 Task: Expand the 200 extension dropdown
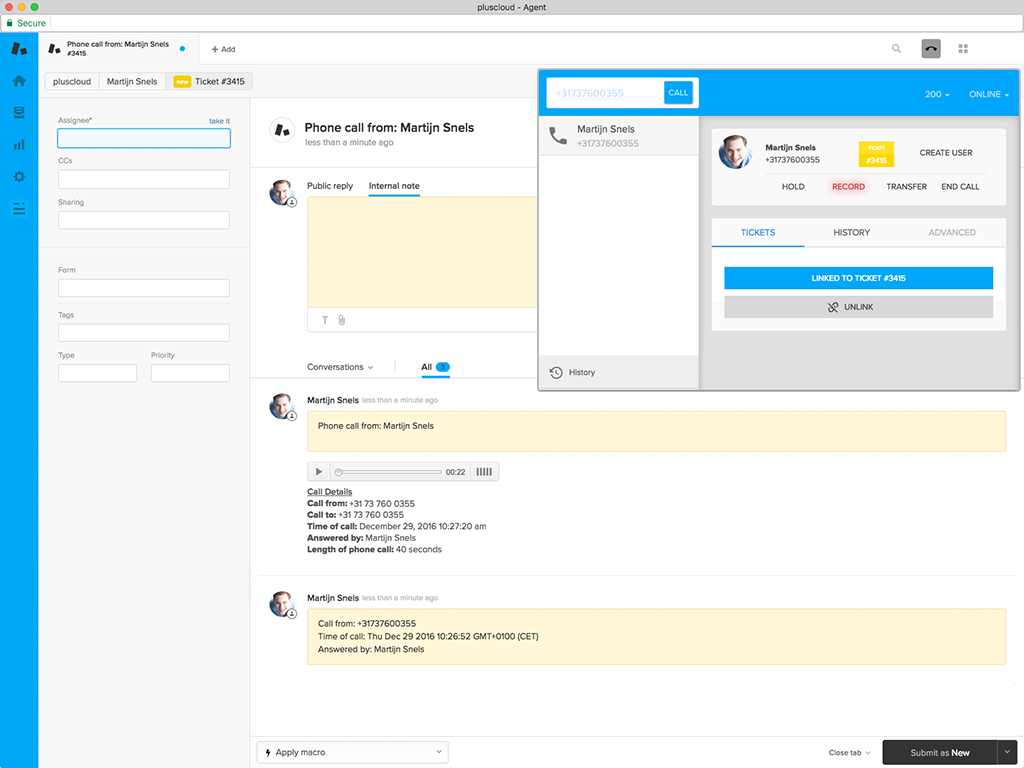tap(936, 93)
